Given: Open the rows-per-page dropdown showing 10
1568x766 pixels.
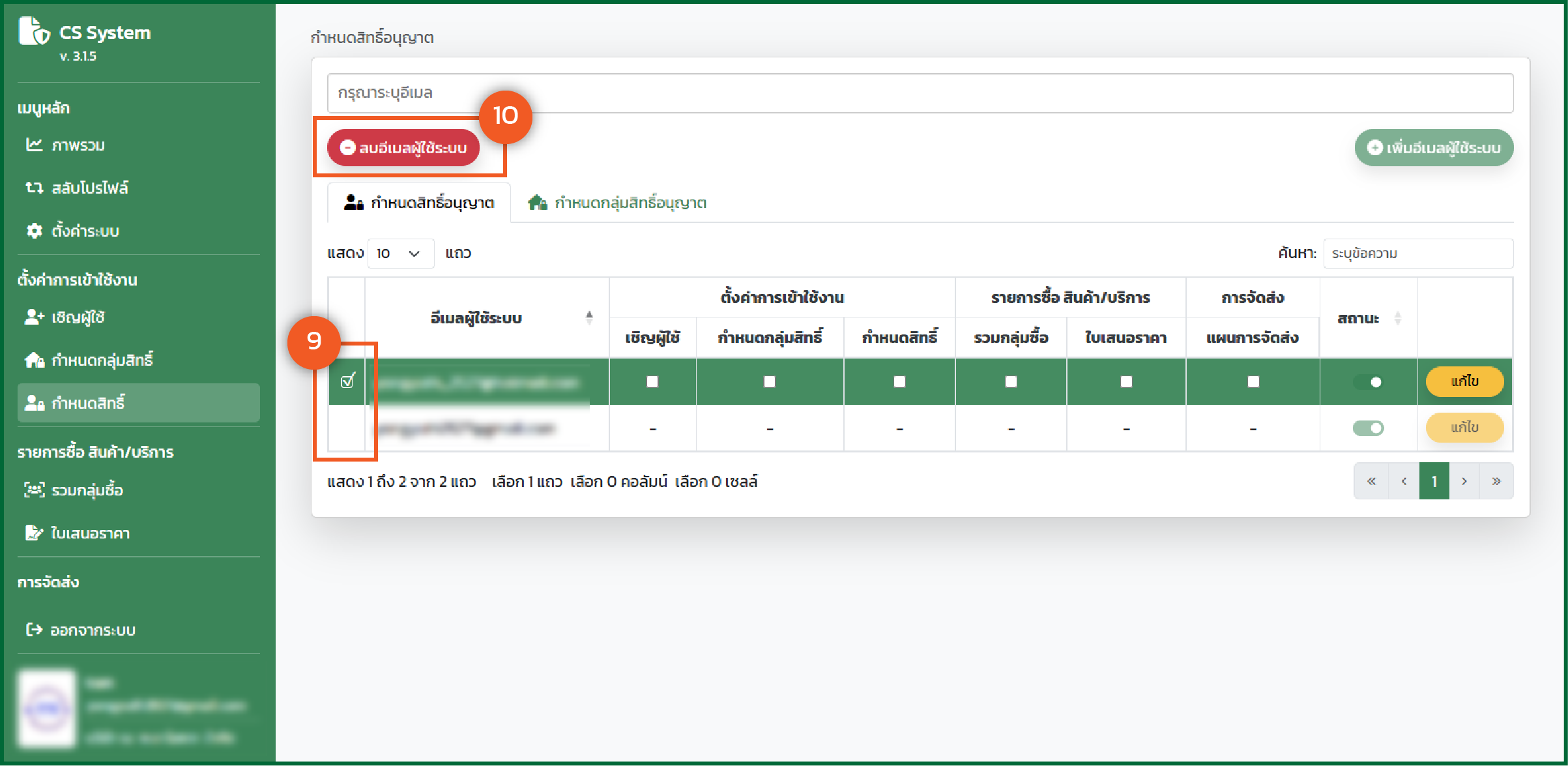Looking at the screenshot, I should pos(400,254).
